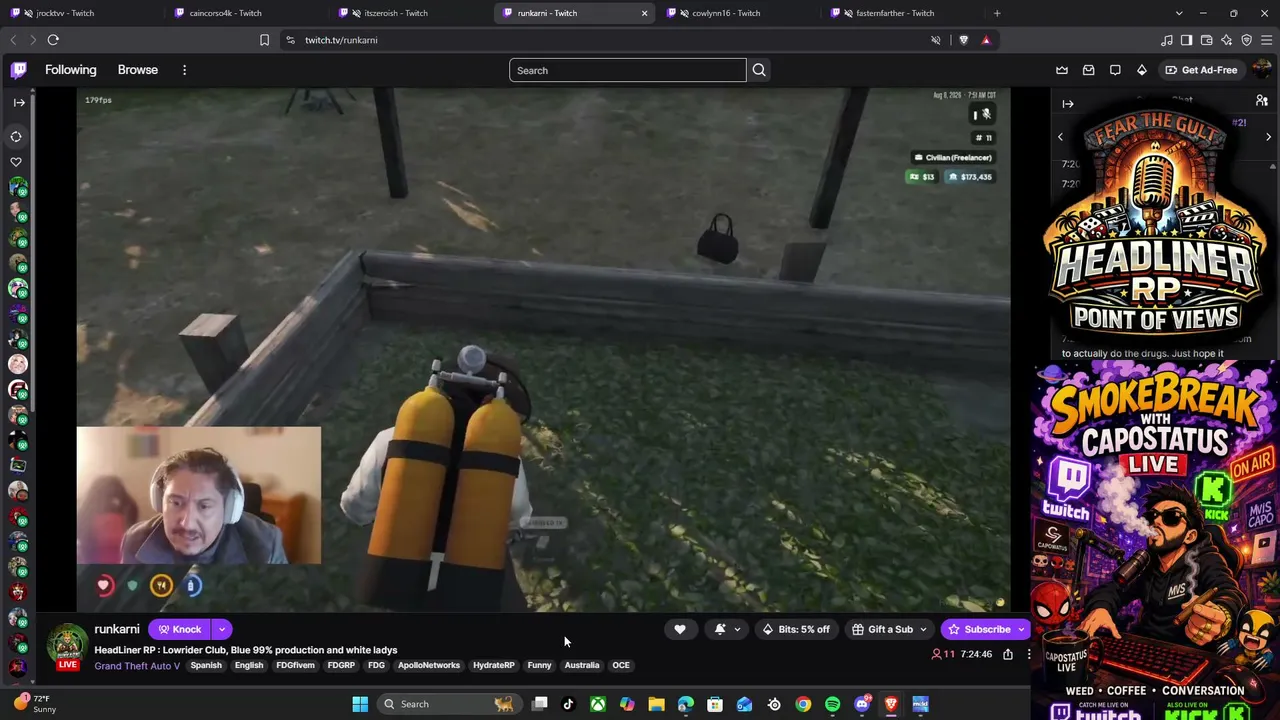
Task: Reload the page
Action: click(x=53, y=40)
